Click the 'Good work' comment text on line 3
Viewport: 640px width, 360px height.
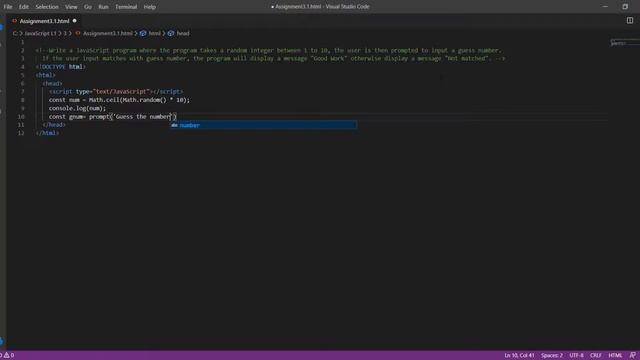point(329,58)
